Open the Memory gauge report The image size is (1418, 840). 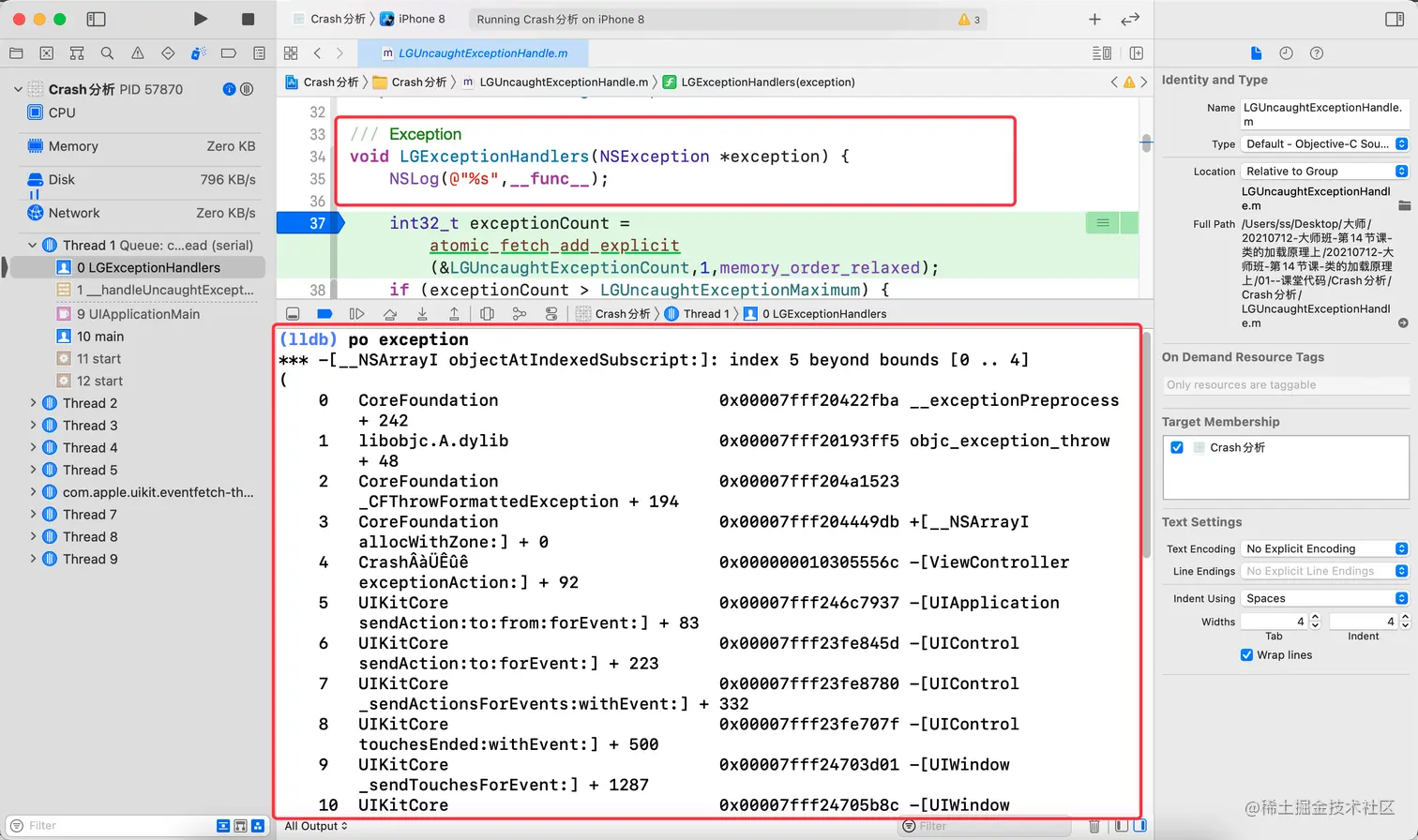[141, 146]
